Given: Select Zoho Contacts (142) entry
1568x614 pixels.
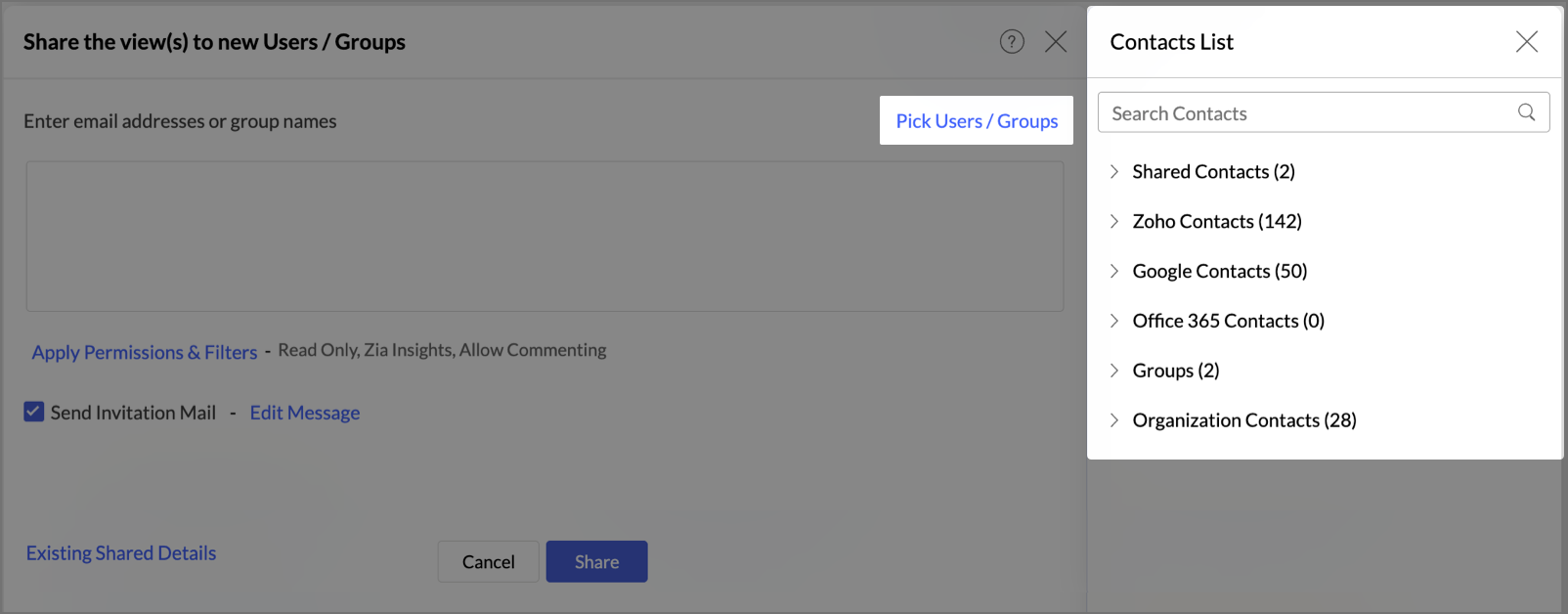Looking at the screenshot, I should coord(1217,221).
